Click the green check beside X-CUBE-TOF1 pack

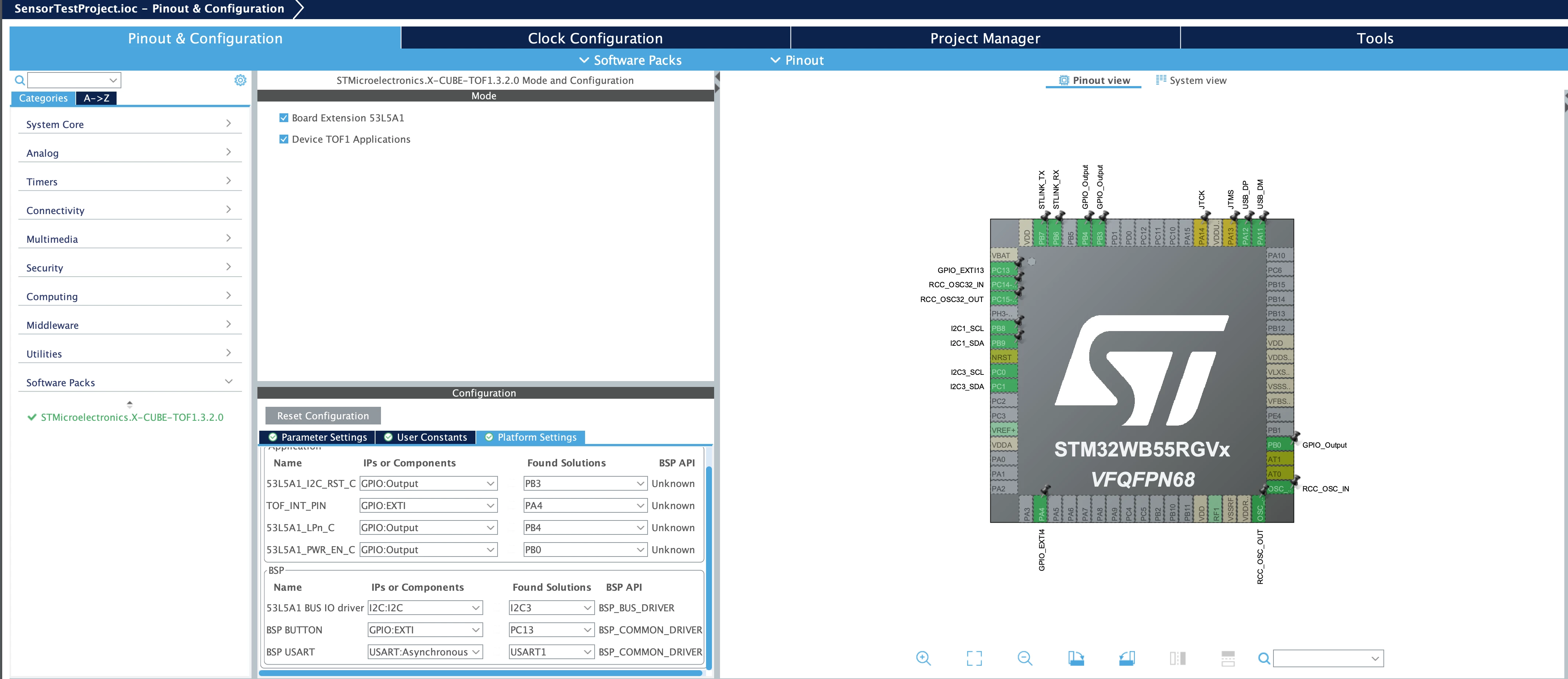click(32, 417)
